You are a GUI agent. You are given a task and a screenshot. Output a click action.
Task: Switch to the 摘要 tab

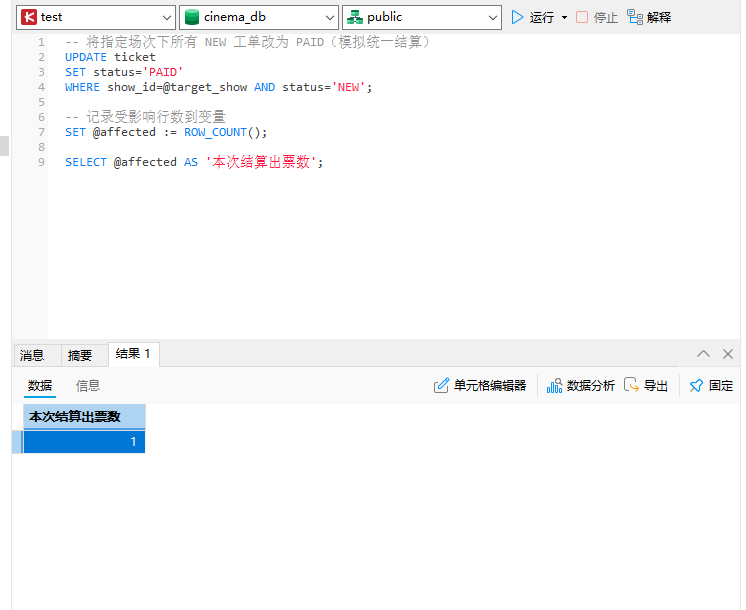tap(80, 355)
